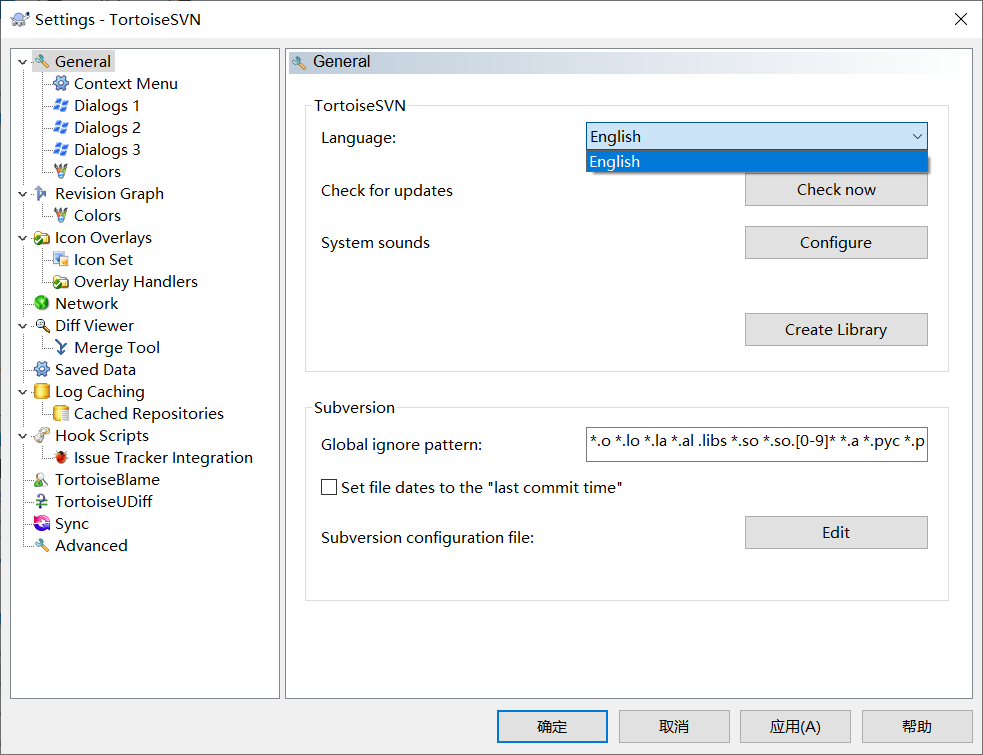Click the General wrench icon in tree
The image size is (983, 755).
pyautogui.click(x=42, y=61)
